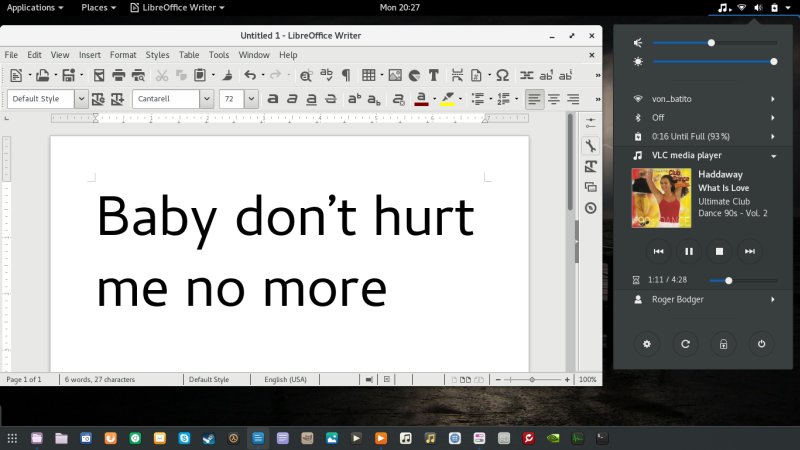The image size is (800, 450).
Task: Open the font size 72 dropdown
Action: (x=251, y=99)
